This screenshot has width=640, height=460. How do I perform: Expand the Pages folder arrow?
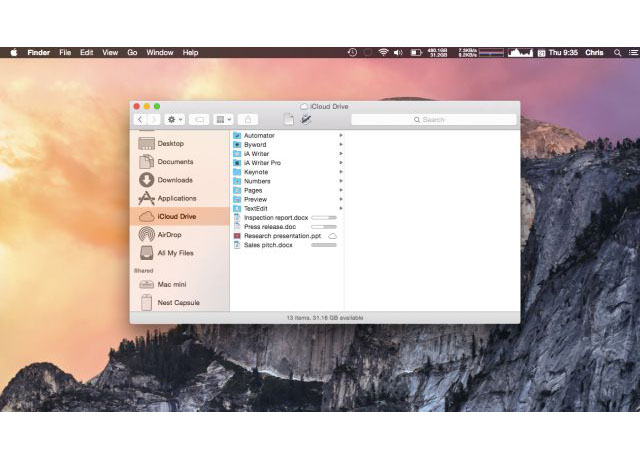tap(340, 190)
